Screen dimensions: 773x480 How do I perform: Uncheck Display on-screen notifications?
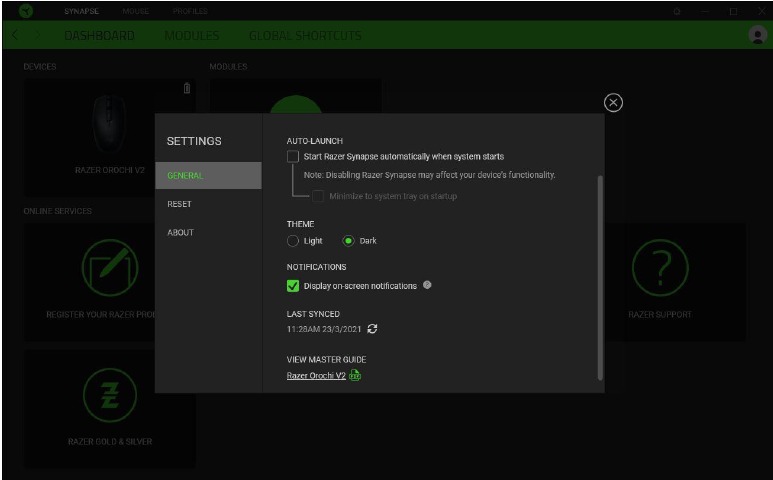293,286
